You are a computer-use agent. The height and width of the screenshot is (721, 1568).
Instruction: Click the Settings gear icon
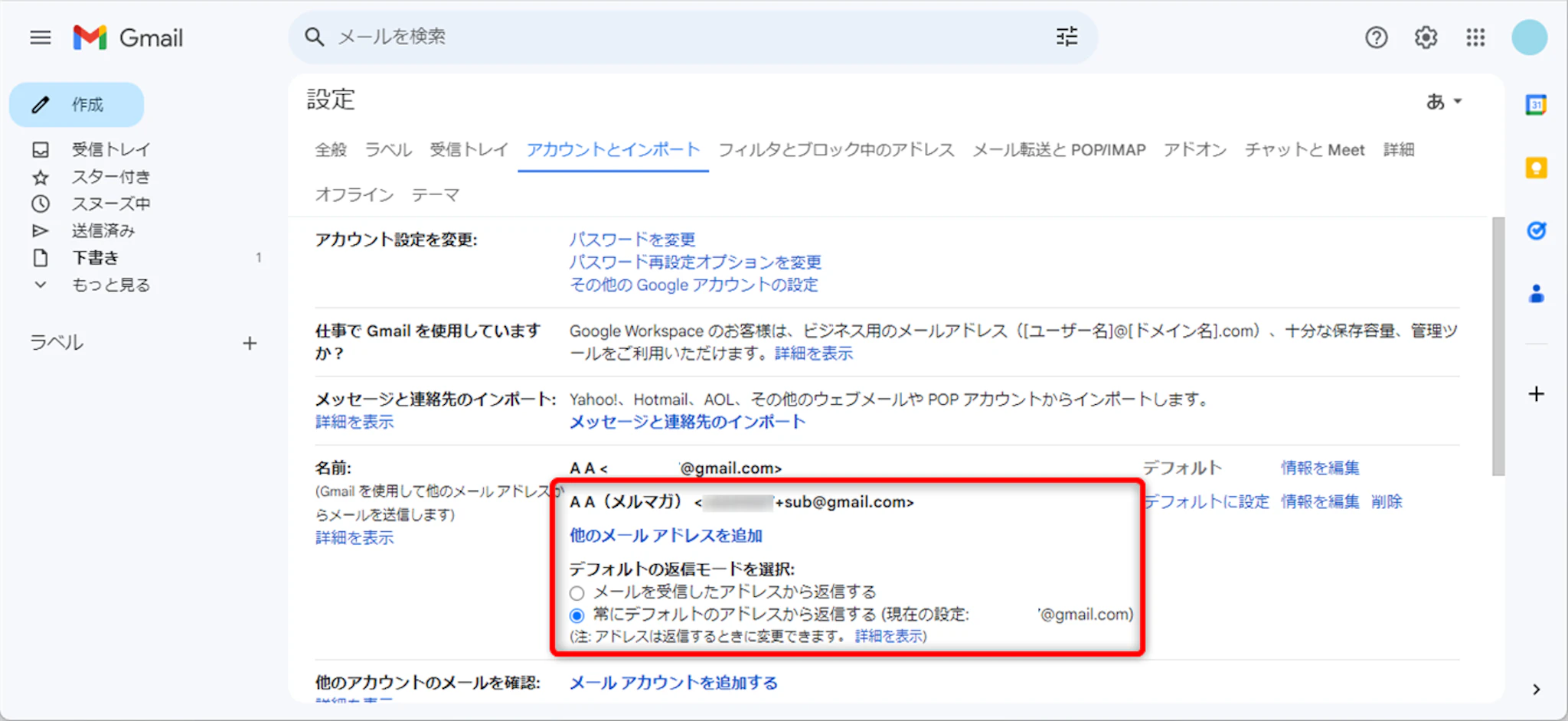point(1426,38)
